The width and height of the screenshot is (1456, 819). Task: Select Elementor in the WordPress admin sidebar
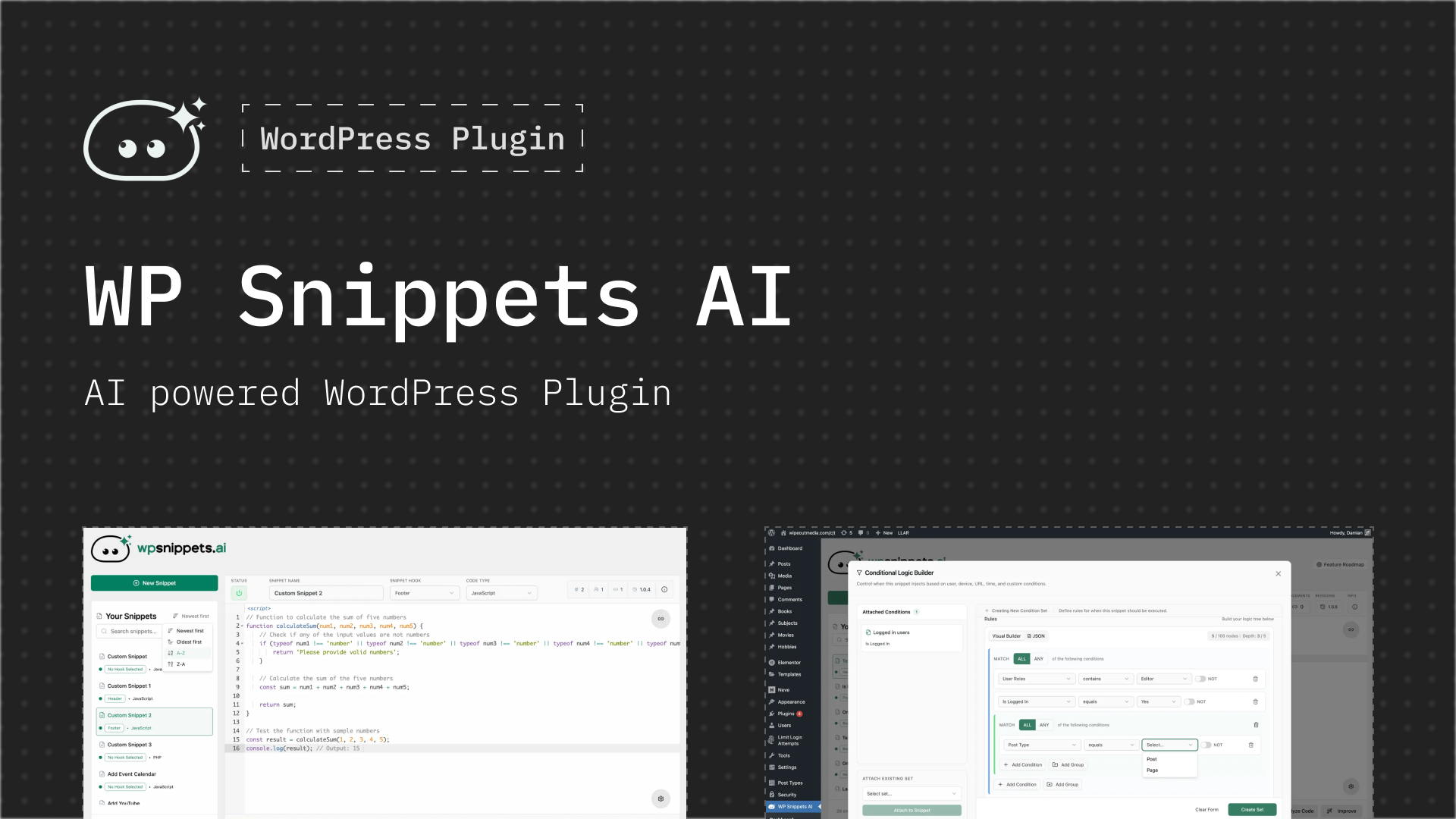[789, 663]
